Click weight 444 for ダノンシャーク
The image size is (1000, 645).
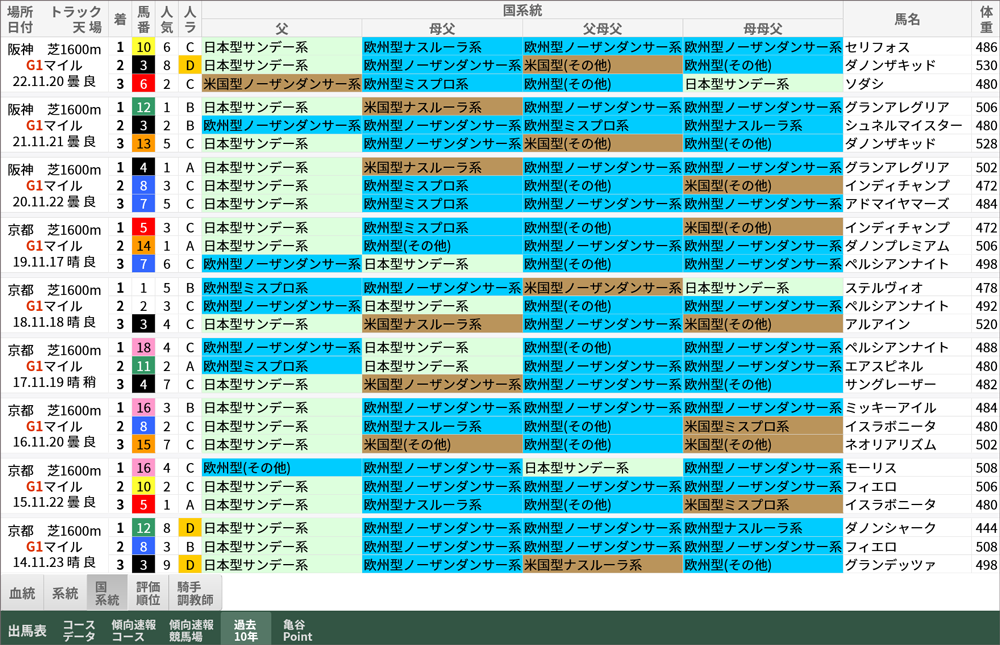[986, 528]
